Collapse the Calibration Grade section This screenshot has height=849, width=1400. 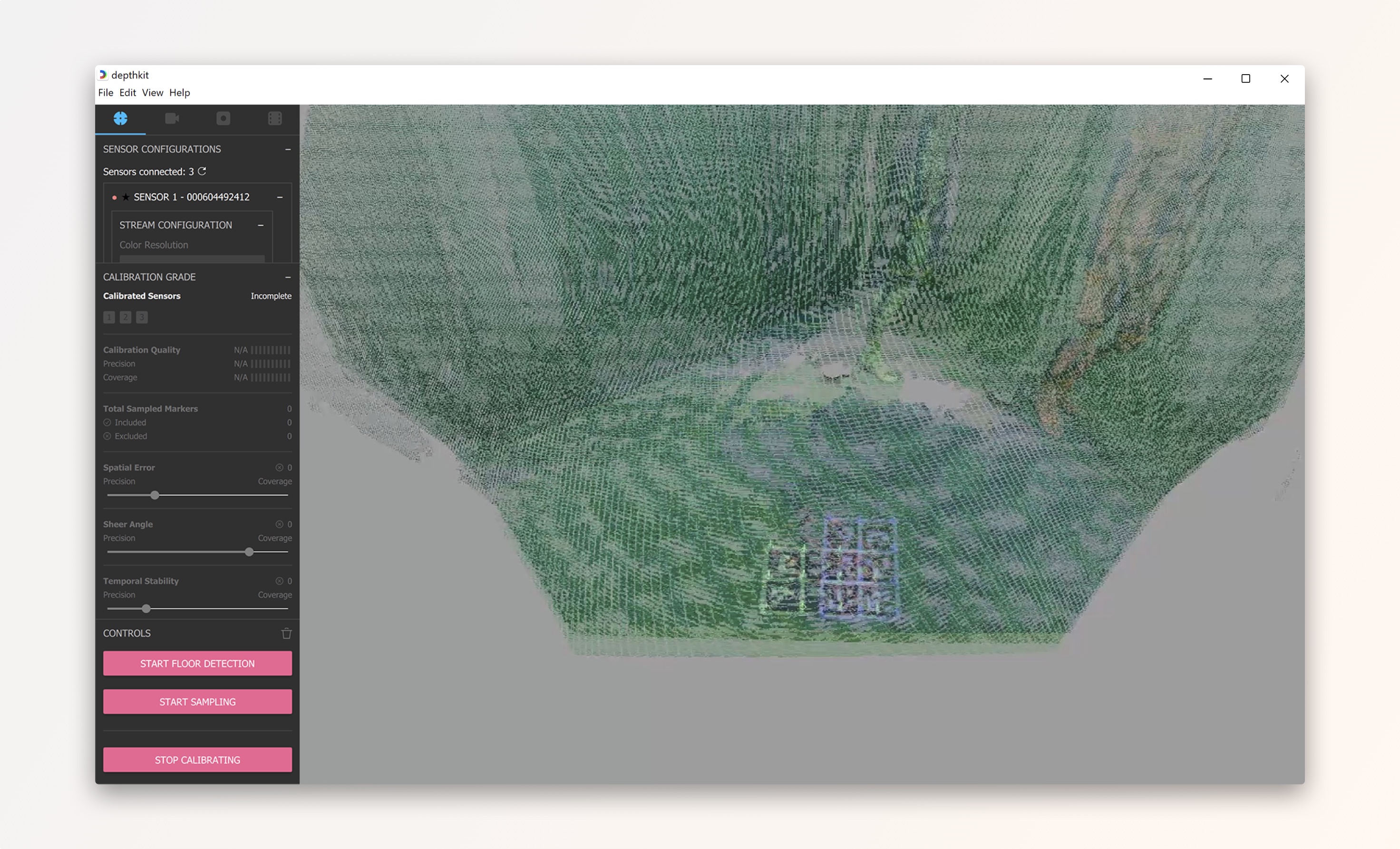click(x=288, y=277)
